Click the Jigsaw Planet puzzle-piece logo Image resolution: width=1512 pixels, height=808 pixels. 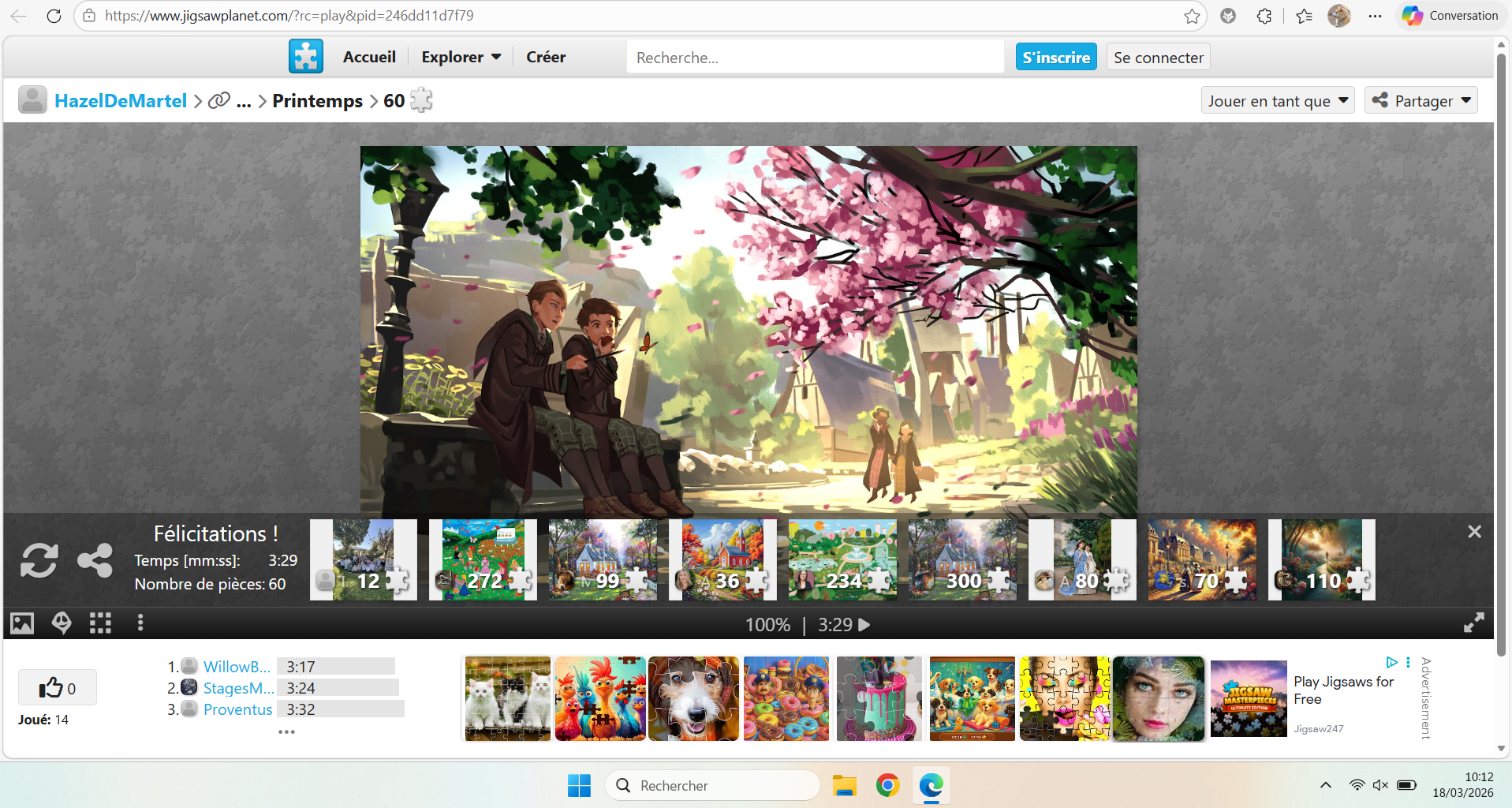306,57
